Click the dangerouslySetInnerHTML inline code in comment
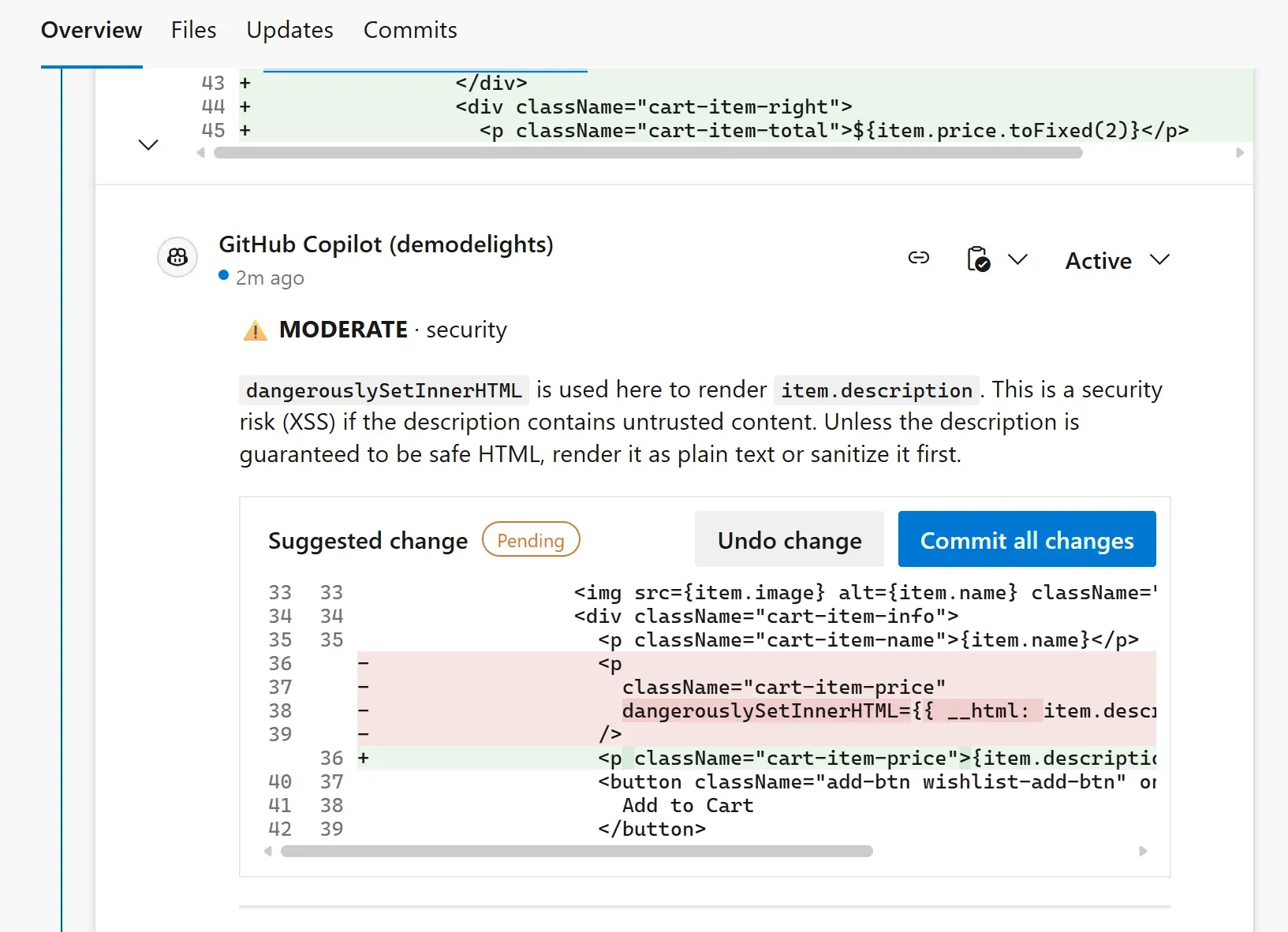The height and width of the screenshot is (932, 1288). coord(384,390)
